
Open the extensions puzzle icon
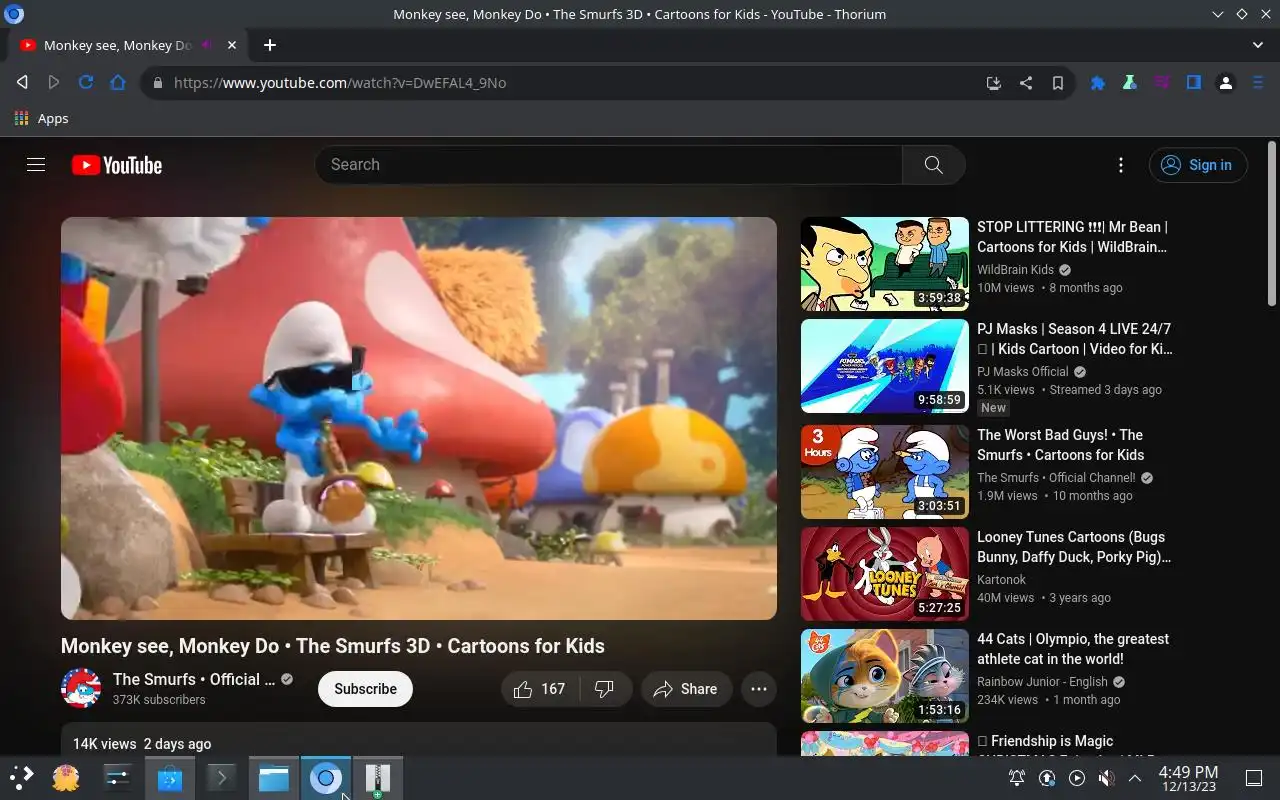(1097, 83)
